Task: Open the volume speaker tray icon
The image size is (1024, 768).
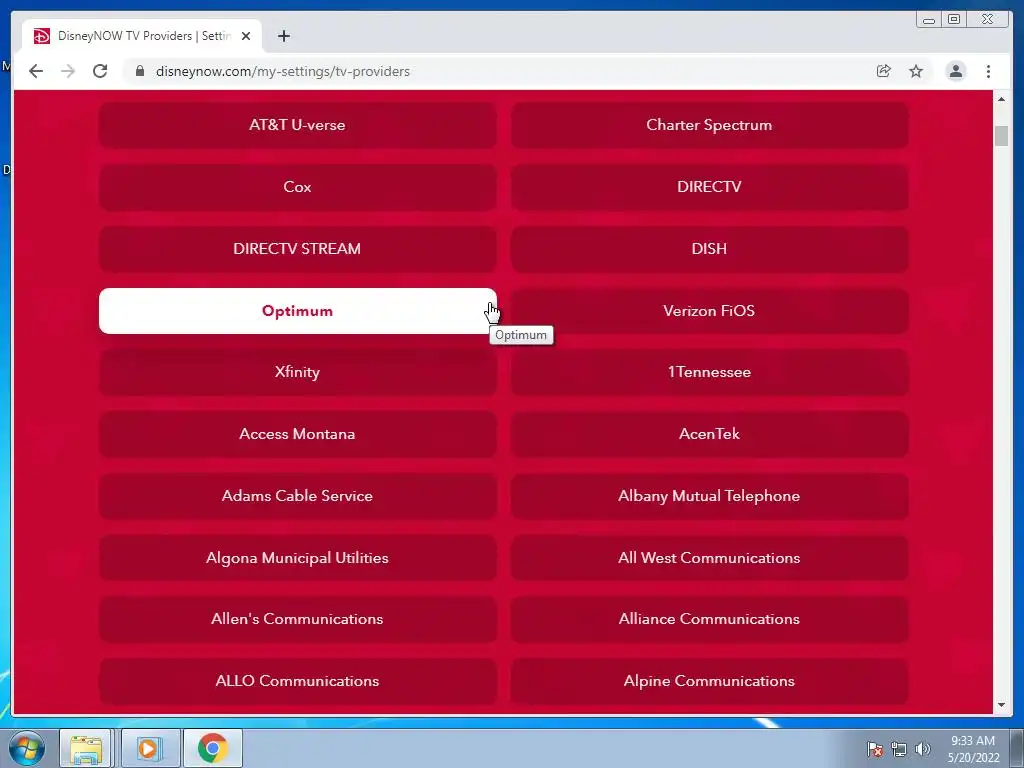Action: click(923, 749)
